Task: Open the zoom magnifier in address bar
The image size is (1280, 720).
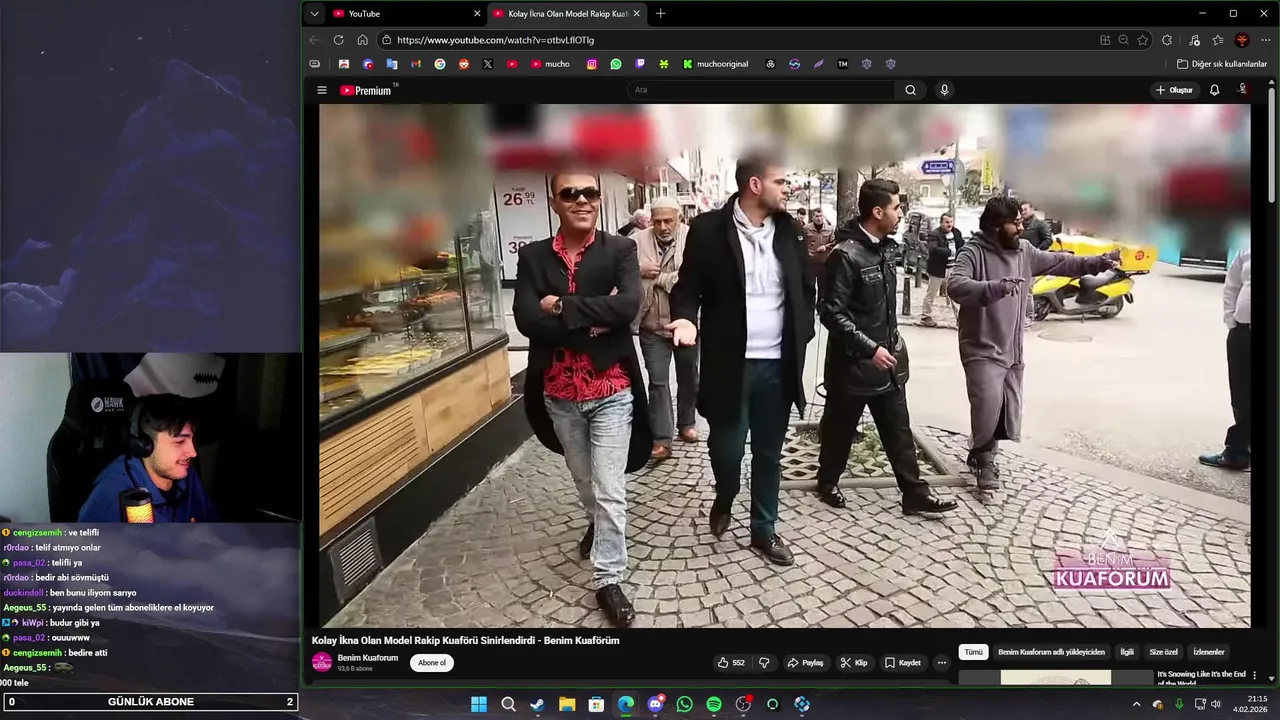Action: tap(1124, 40)
